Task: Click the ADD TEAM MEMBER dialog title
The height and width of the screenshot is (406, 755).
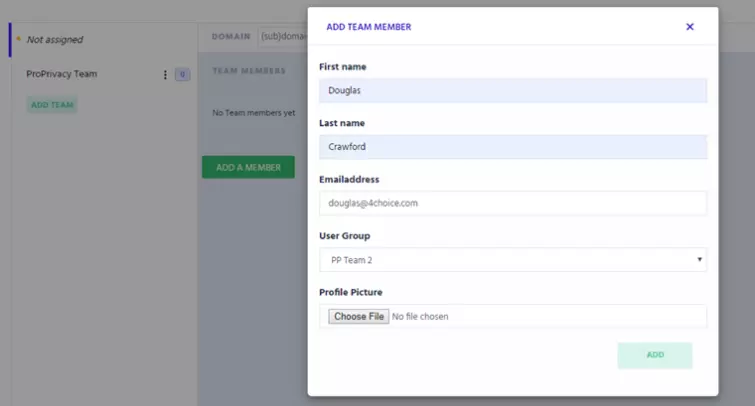Action: pyautogui.click(x=369, y=27)
